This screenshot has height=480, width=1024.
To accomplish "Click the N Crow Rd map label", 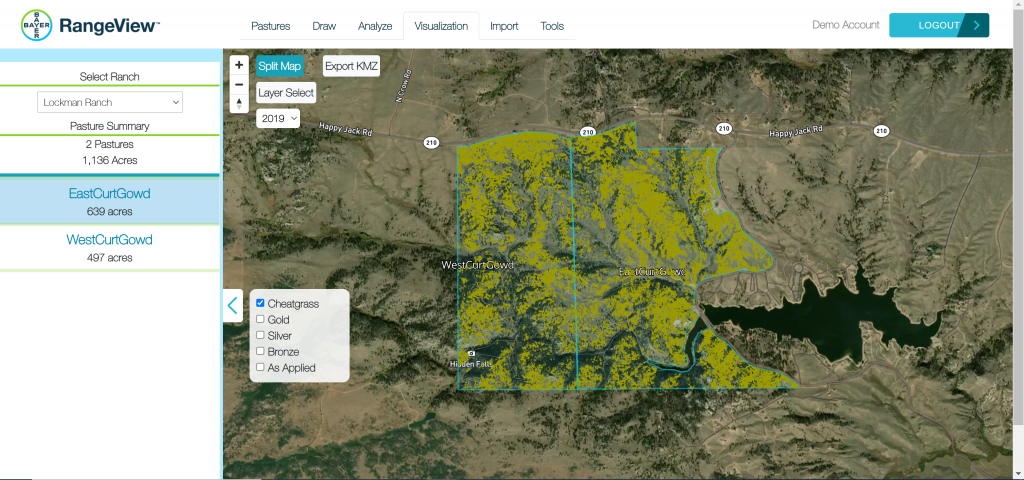I will [x=404, y=86].
